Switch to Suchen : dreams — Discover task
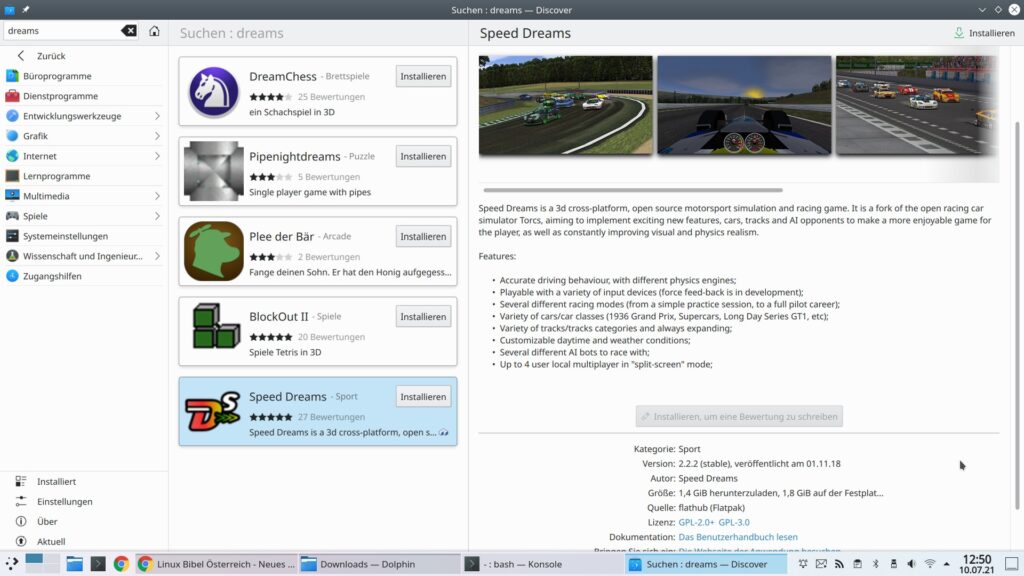 (x=705, y=564)
